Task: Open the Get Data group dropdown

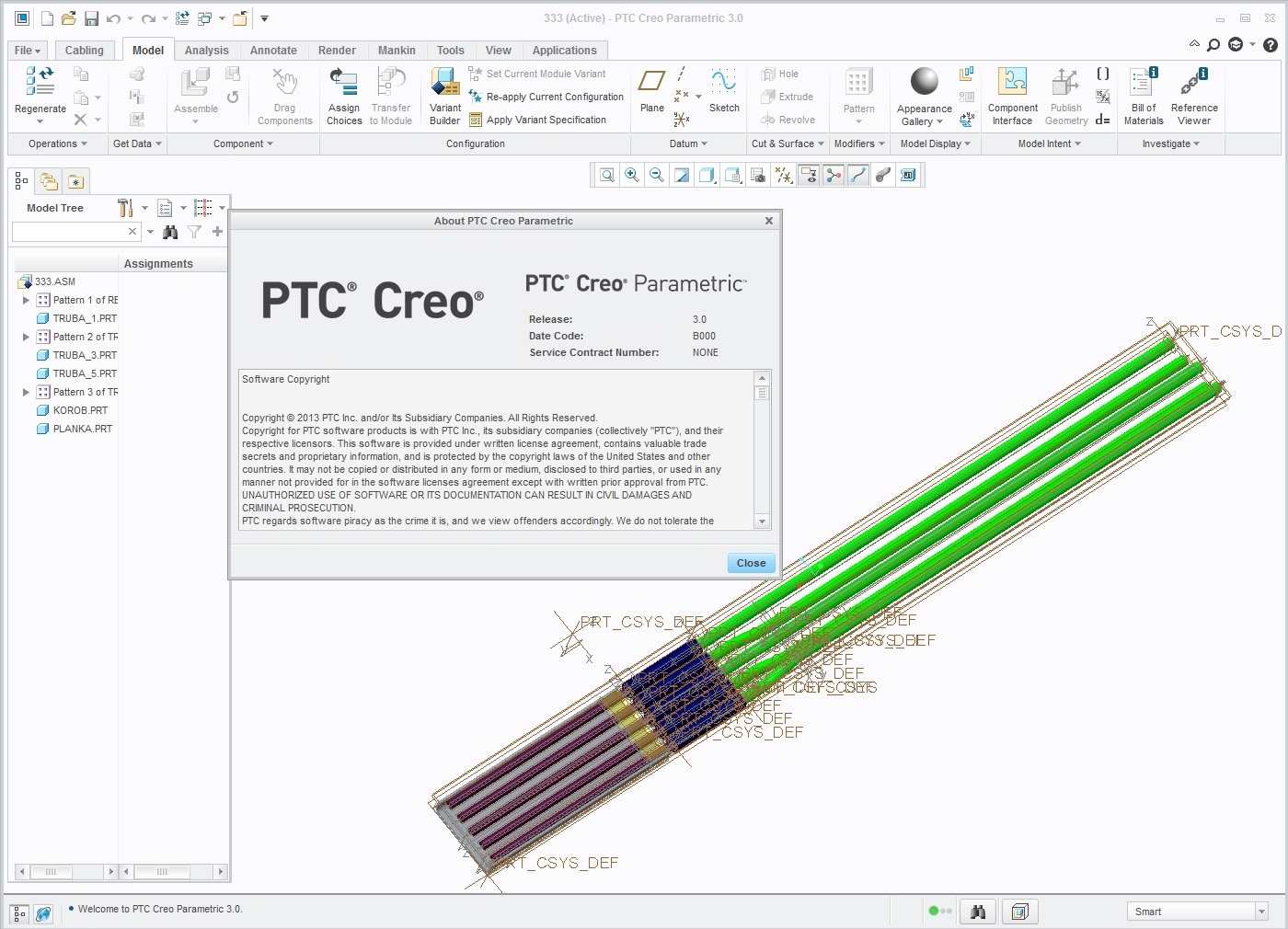Action: pos(137,143)
